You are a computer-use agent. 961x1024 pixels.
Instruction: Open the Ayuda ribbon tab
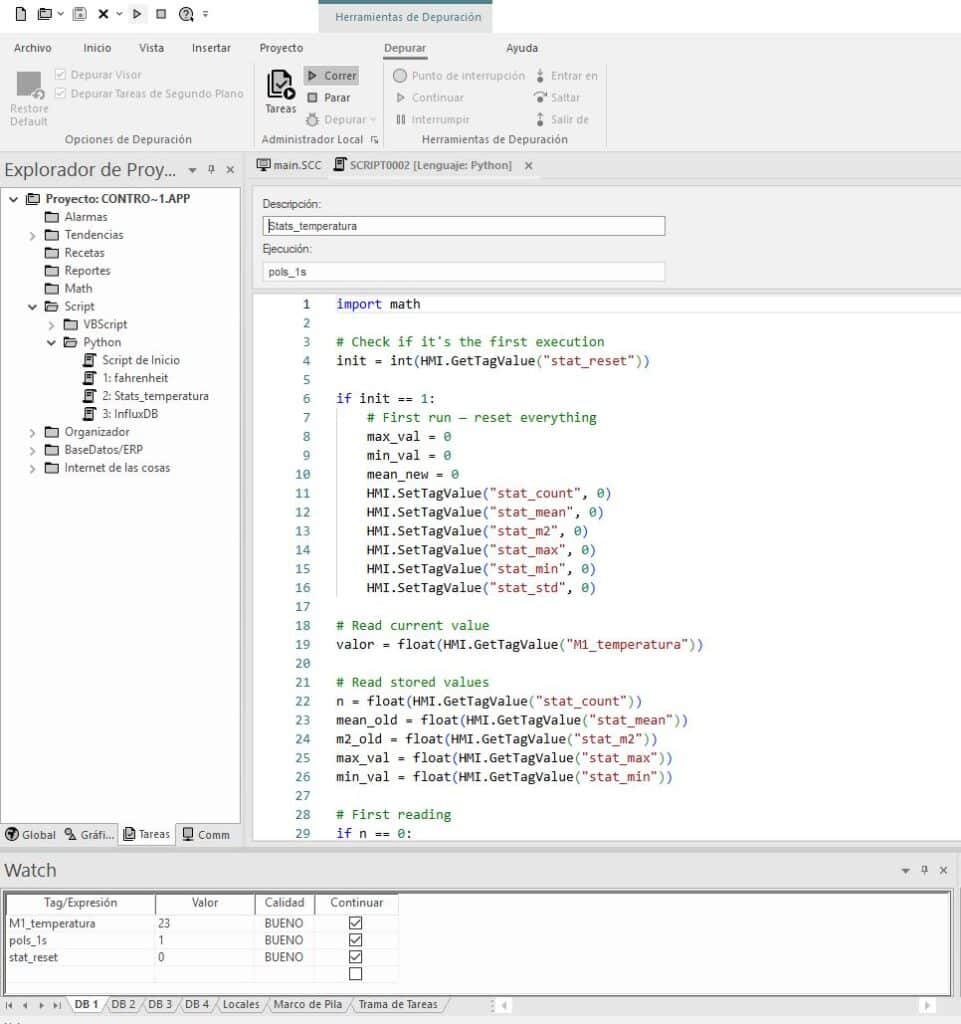tap(522, 48)
